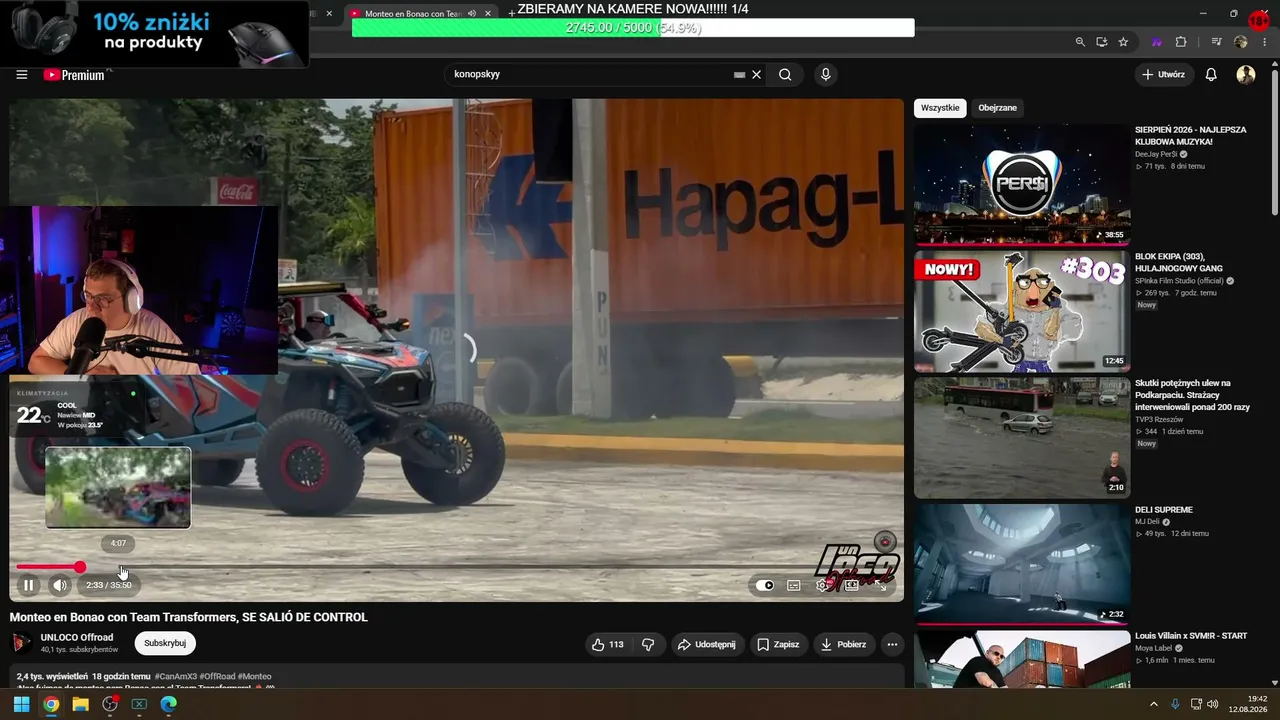Like the video showing 113 likes
The width and height of the screenshot is (1280, 720).
[x=608, y=645]
